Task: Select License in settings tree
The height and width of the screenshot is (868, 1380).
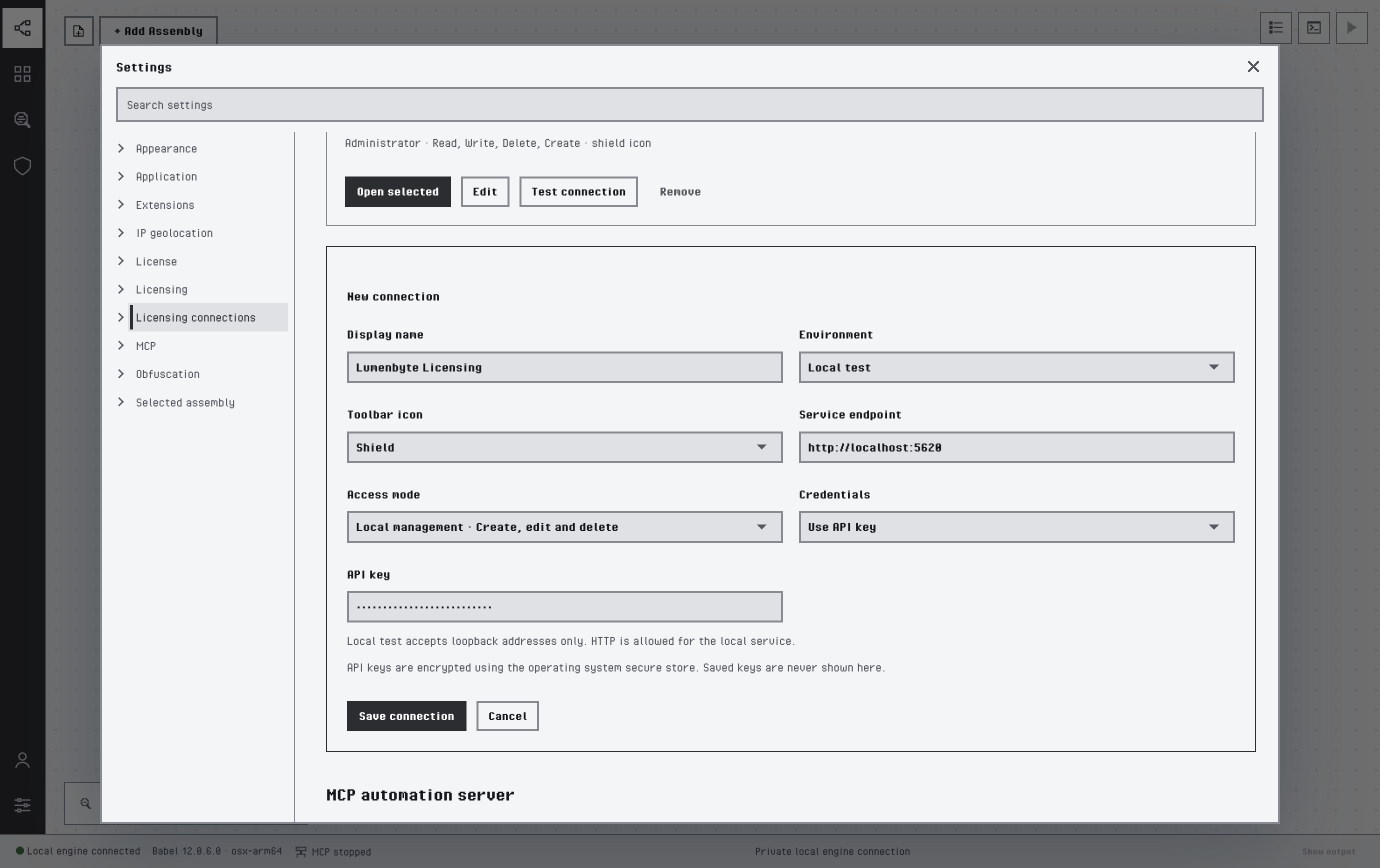Action: (x=156, y=261)
